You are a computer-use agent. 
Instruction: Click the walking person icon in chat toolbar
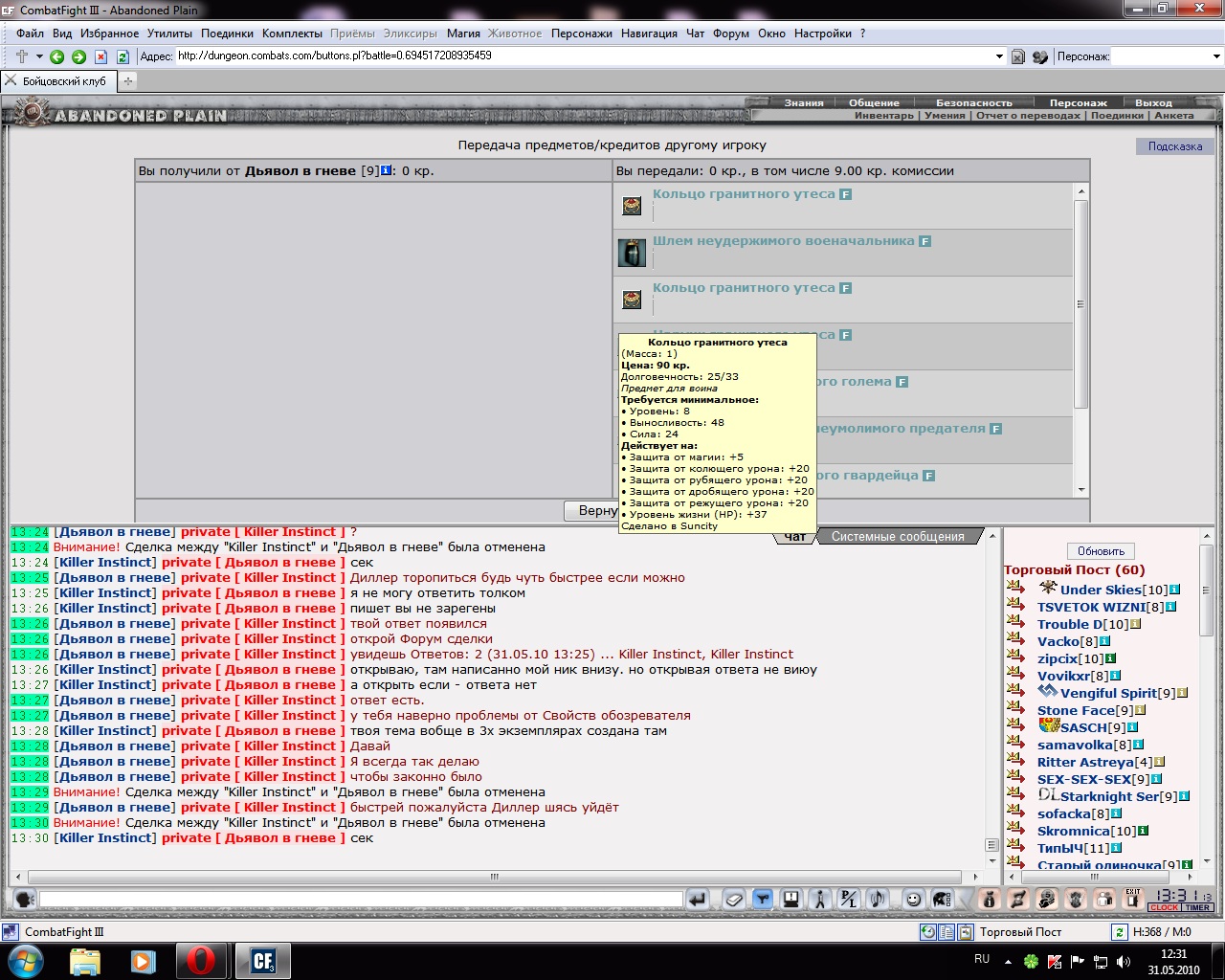[819, 899]
